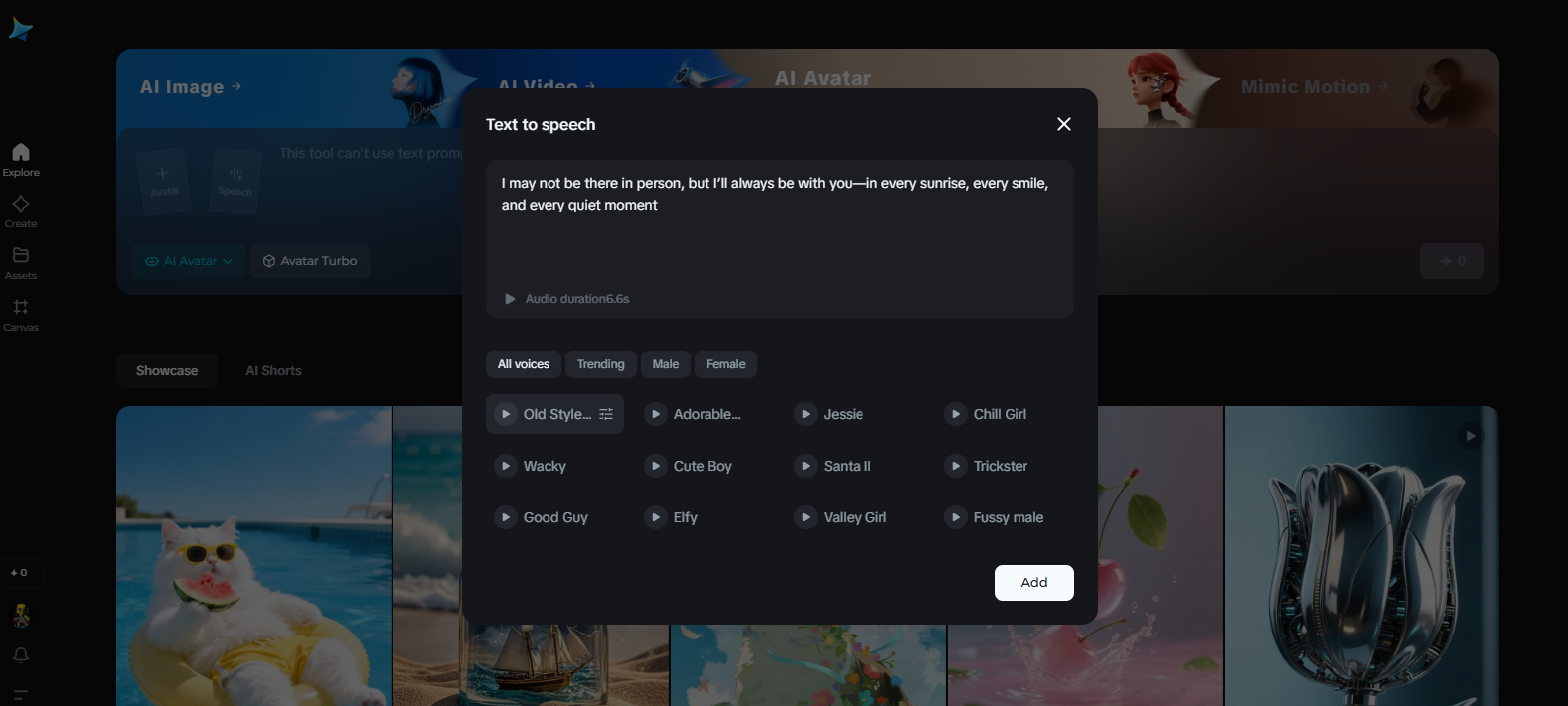Select the All voices filter
The width and height of the screenshot is (1568, 706).
tap(524, 364)
